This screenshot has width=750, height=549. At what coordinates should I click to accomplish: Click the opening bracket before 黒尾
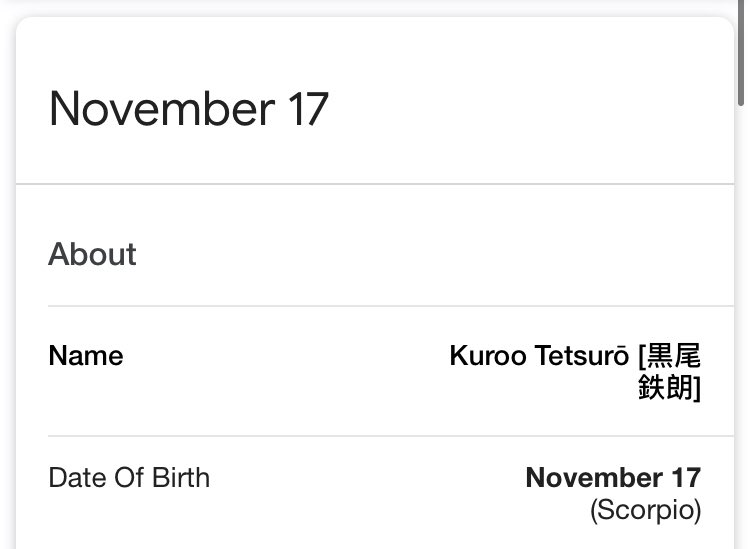(641, 356)
